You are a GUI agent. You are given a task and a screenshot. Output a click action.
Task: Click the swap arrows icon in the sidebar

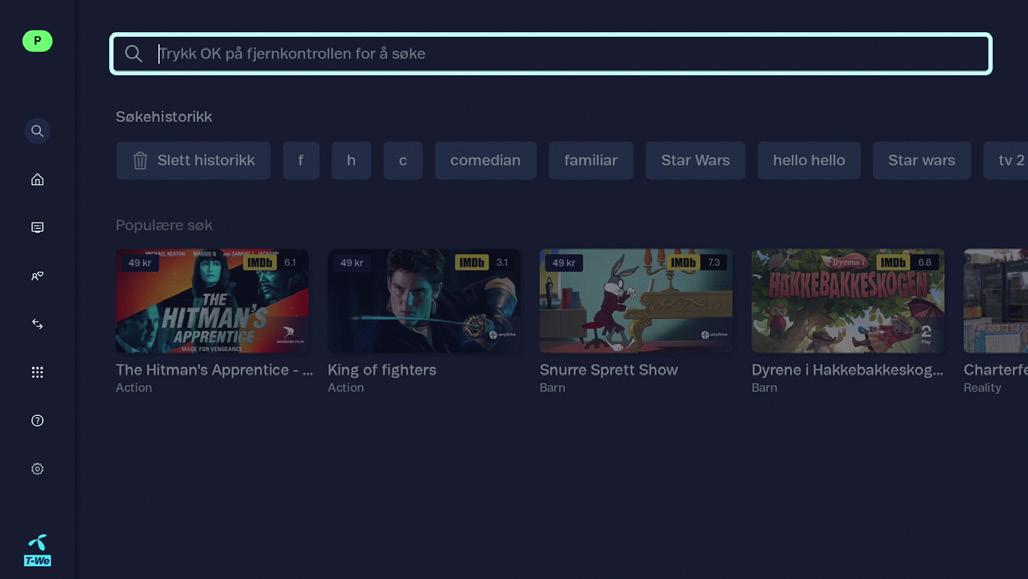pos(37,324)
